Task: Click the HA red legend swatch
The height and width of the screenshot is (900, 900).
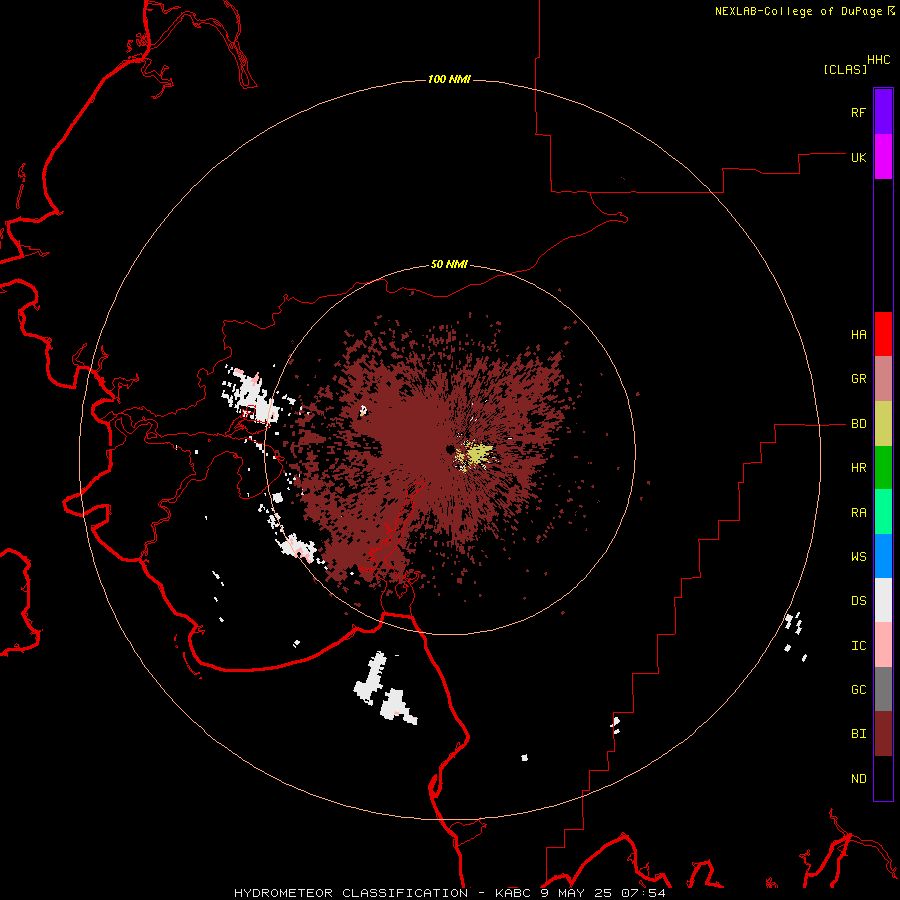Action: tap(883, 334)
